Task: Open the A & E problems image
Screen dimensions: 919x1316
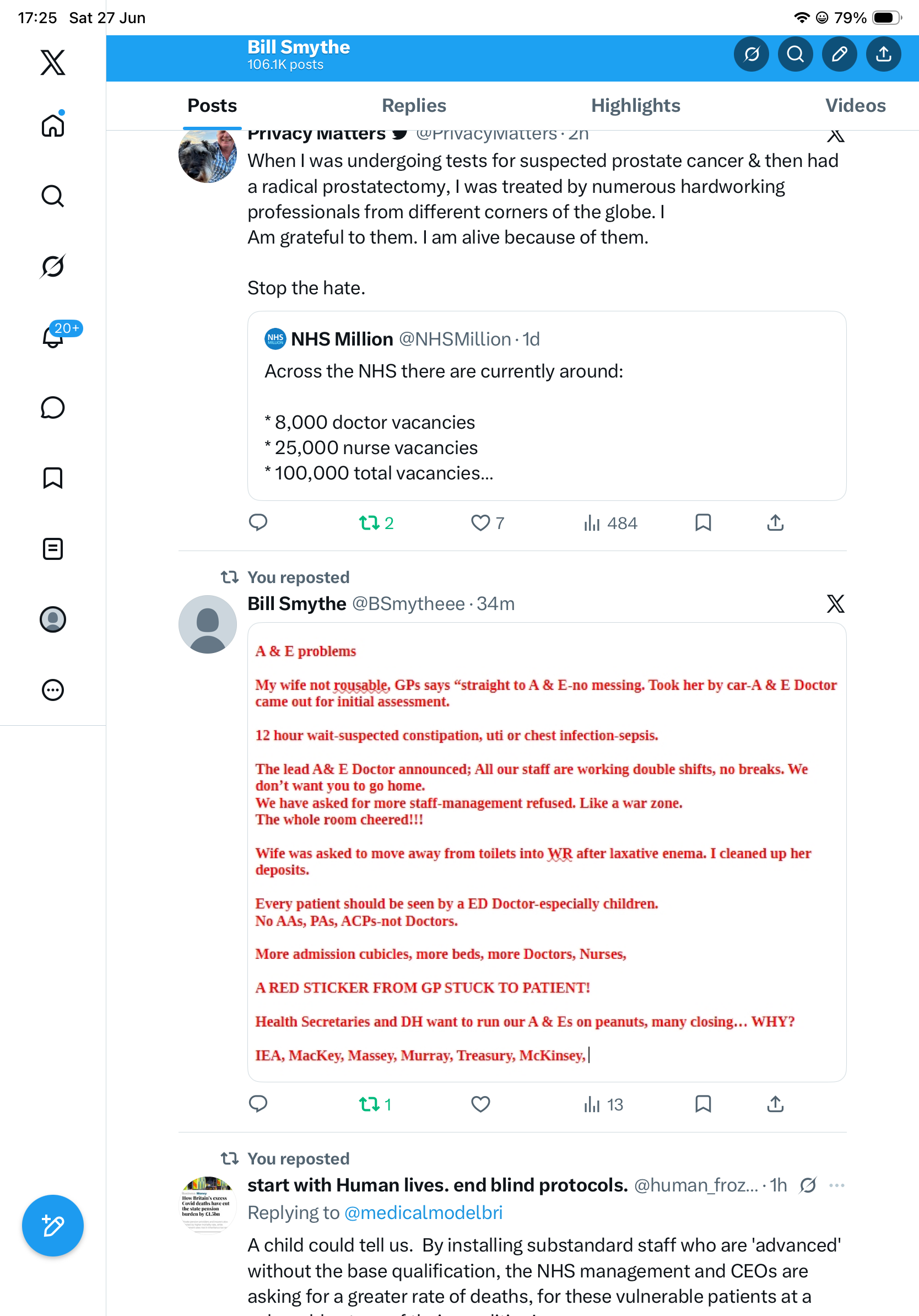Action: (547, 853)
